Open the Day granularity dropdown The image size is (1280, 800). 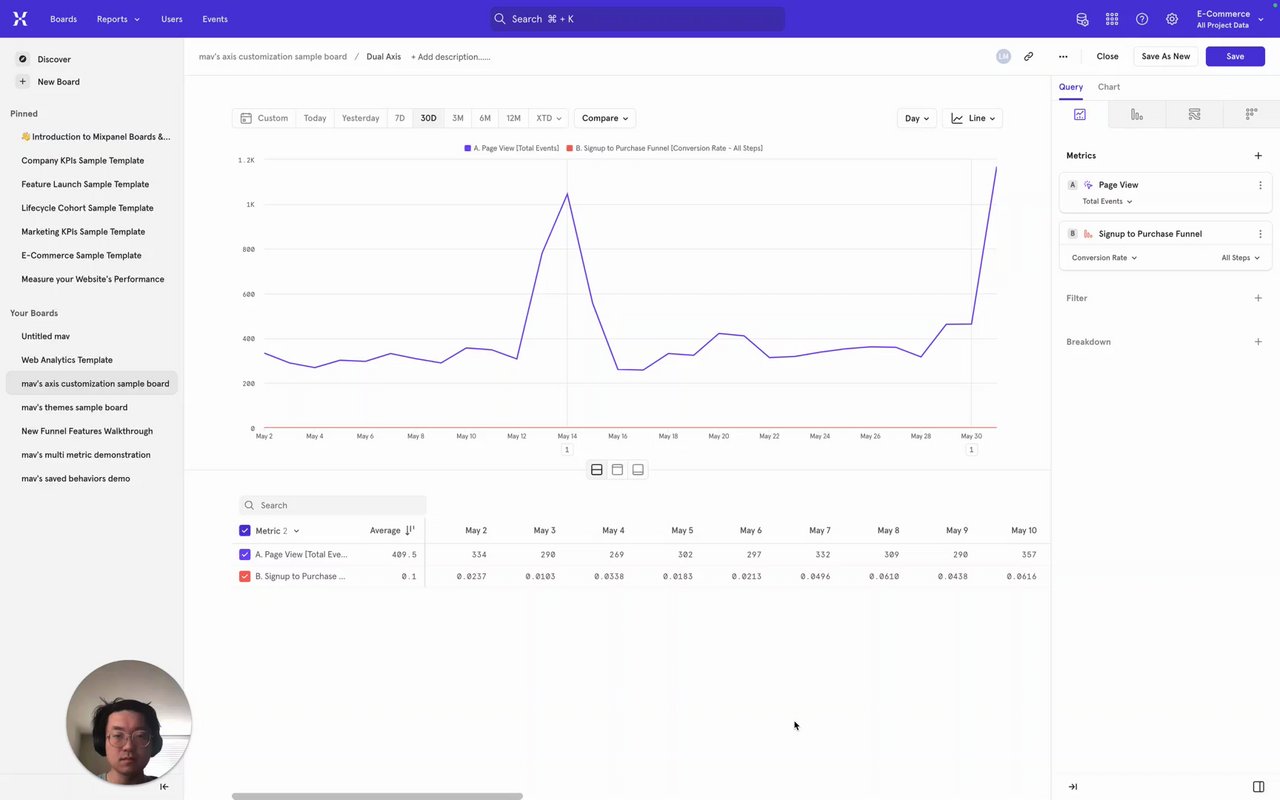917,118
